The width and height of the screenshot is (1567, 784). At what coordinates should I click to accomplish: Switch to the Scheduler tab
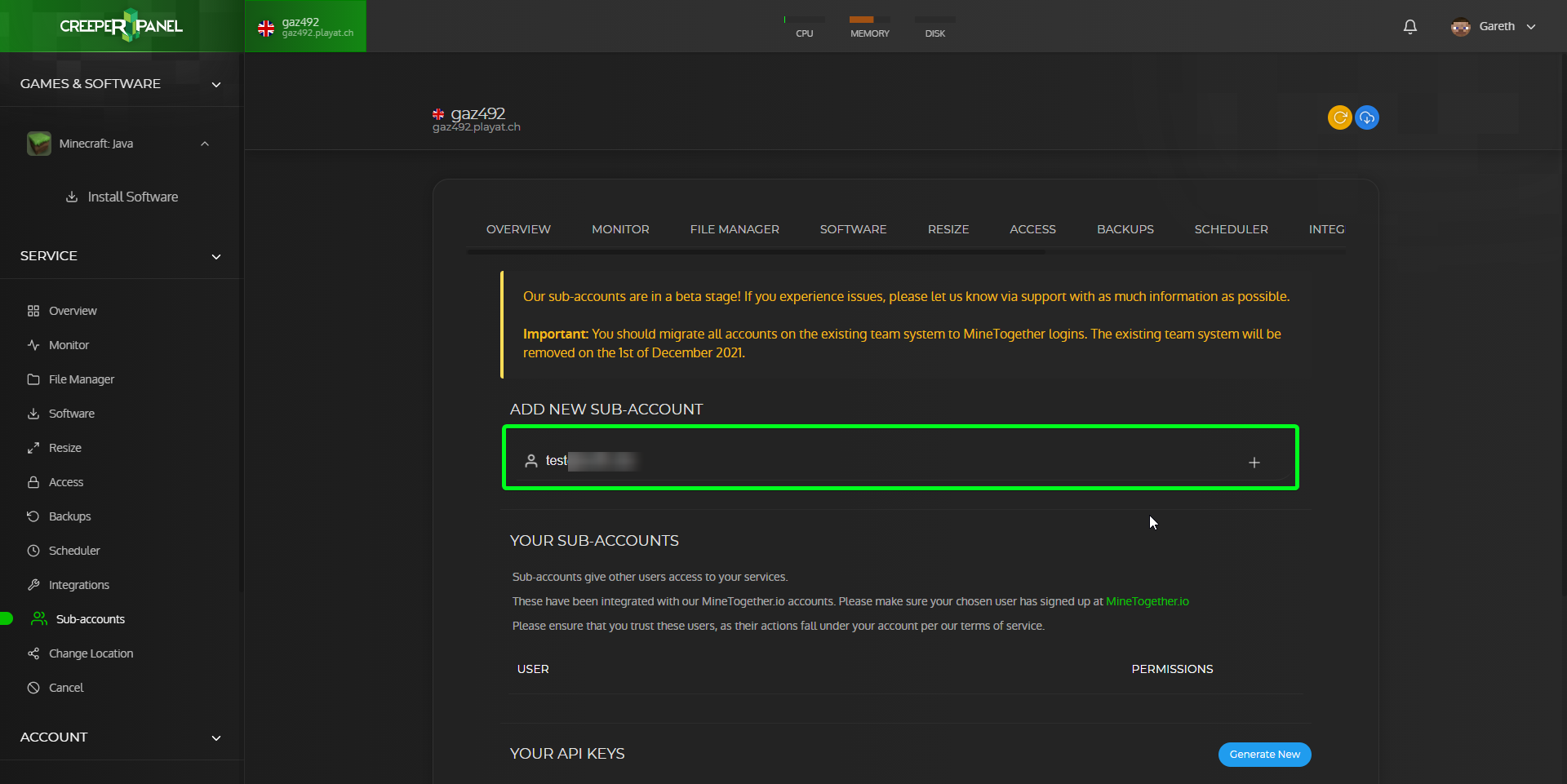(x=1231, y=229)
